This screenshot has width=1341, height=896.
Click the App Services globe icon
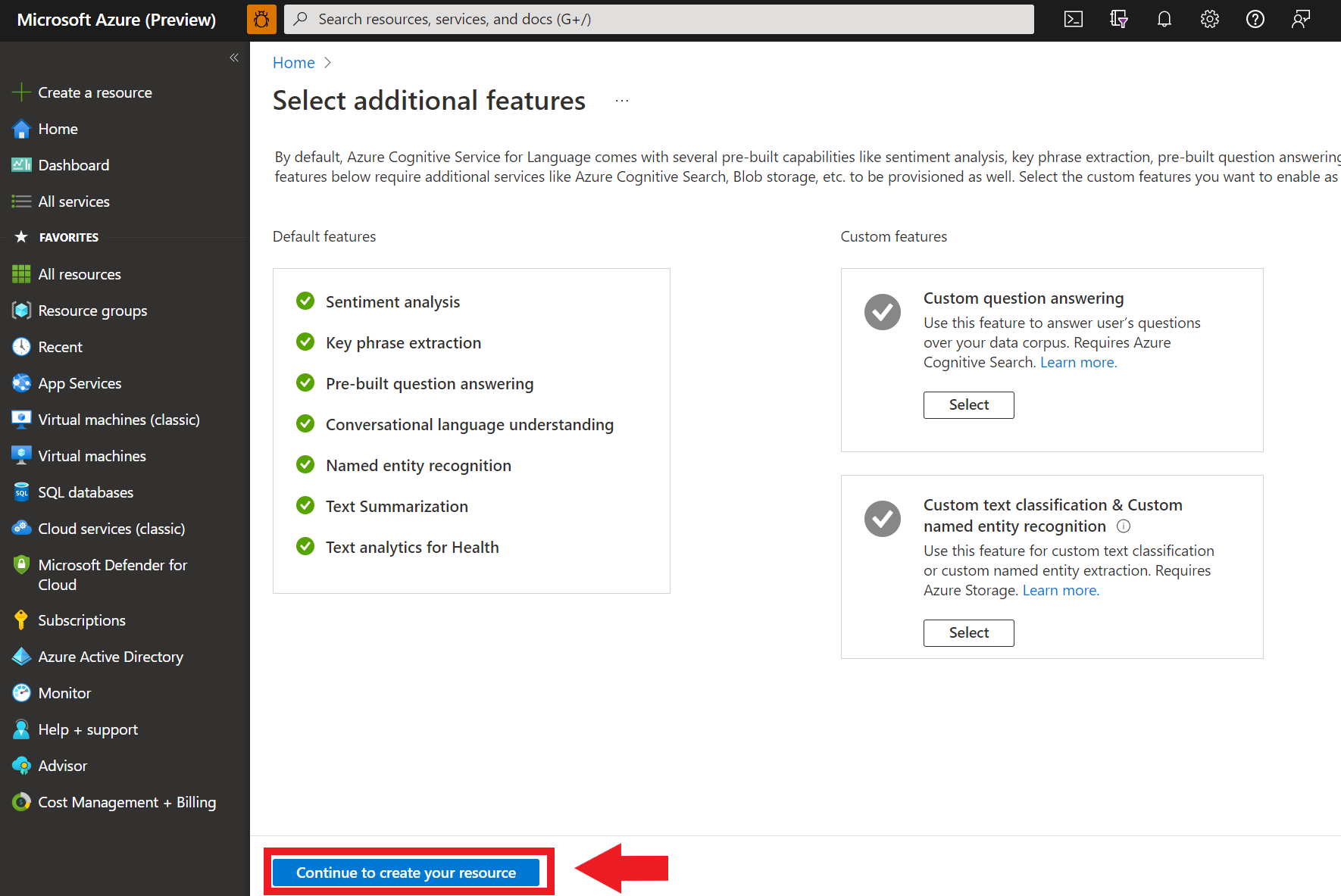click(21, 383)
